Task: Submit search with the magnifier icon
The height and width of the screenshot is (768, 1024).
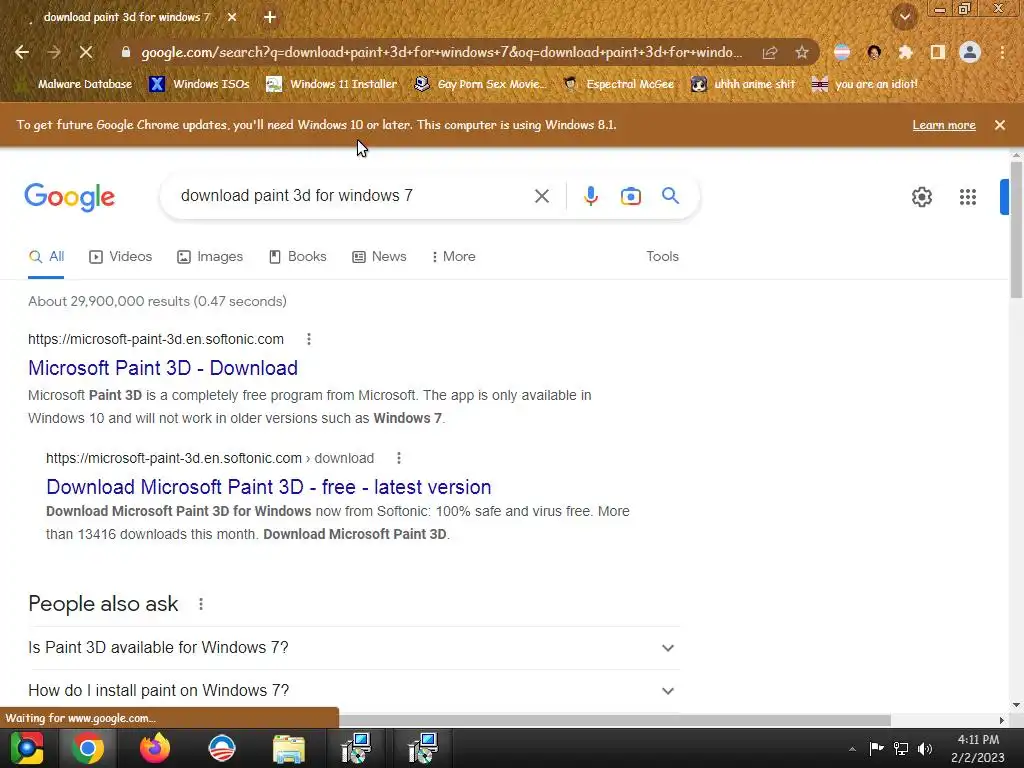Action: coord(670,195)
